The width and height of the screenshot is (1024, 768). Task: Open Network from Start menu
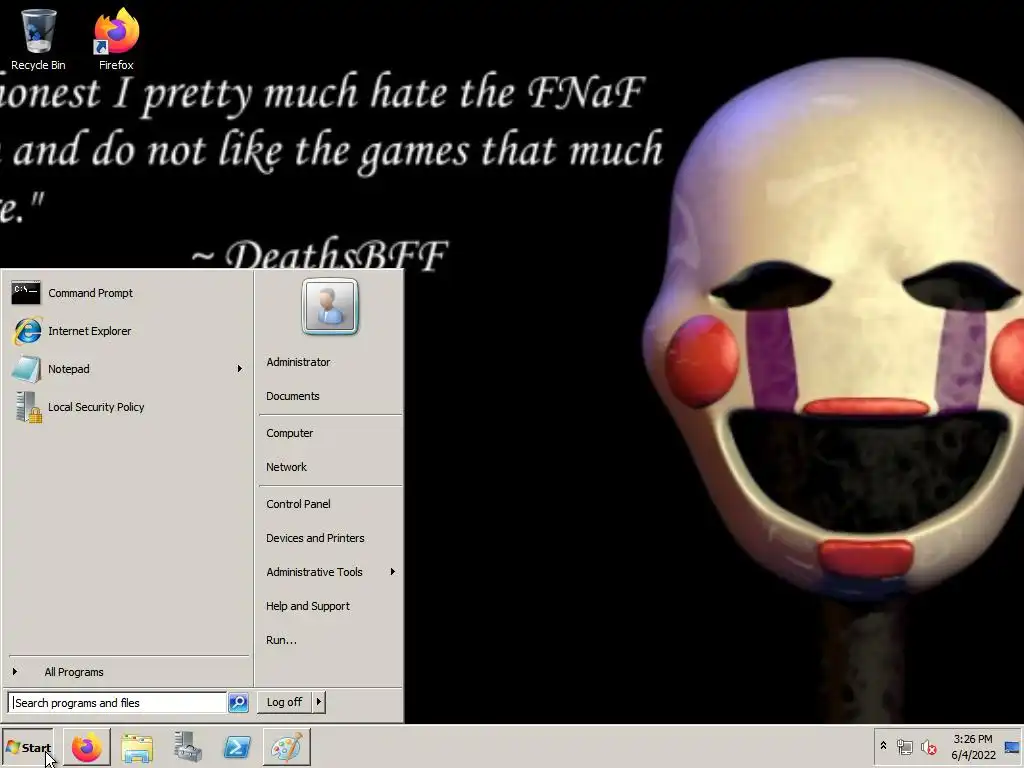pos(286,467)
